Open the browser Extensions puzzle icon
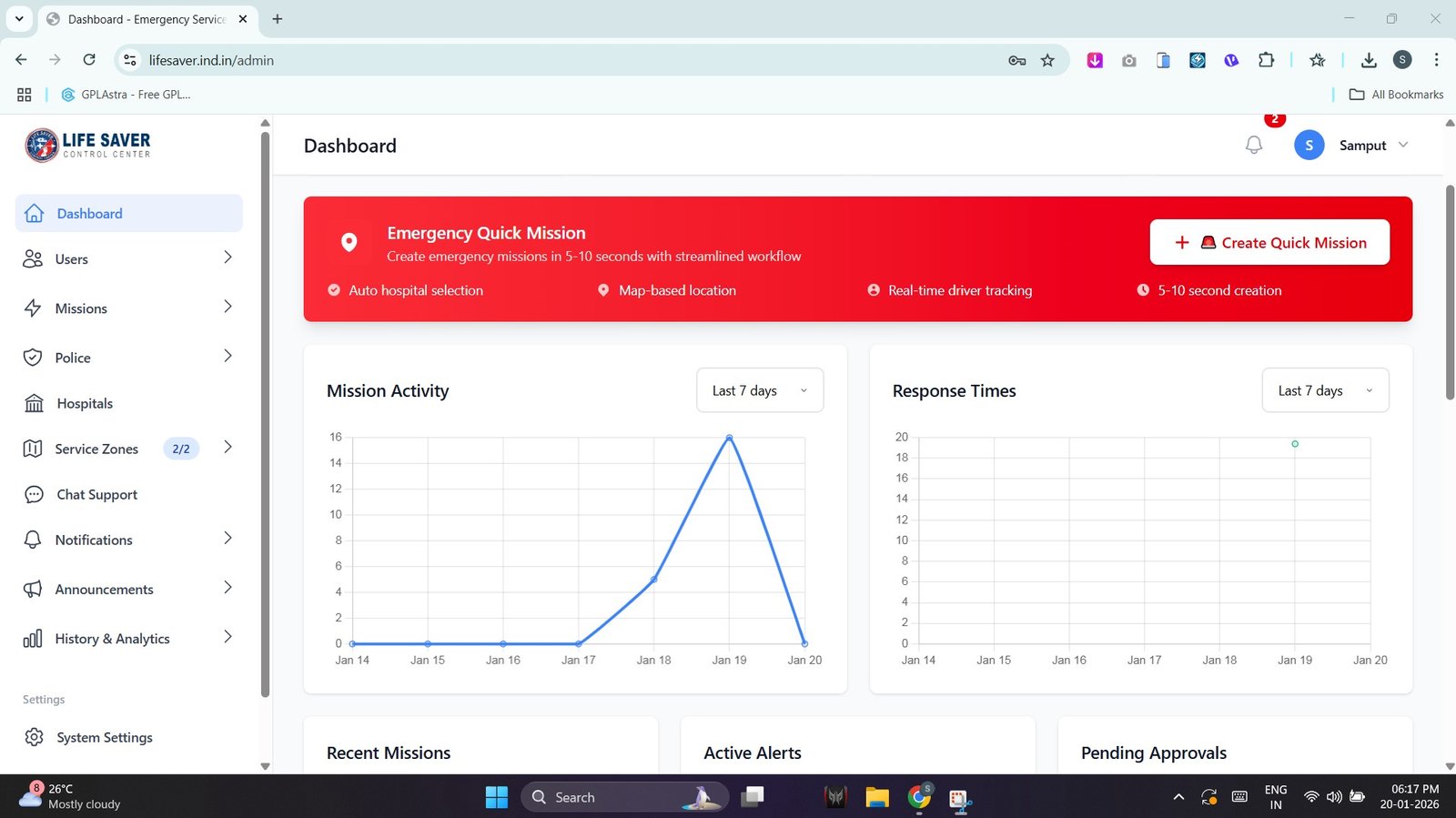1456x818 pixels. [1266, 60]
